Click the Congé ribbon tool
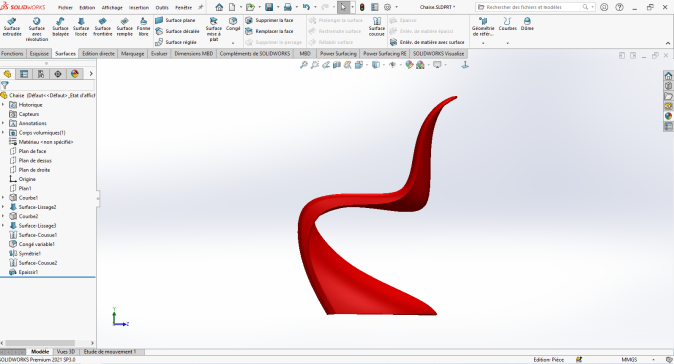Image resolution: width=674 pixels, height=364 pixels. [x=233, y=24]
